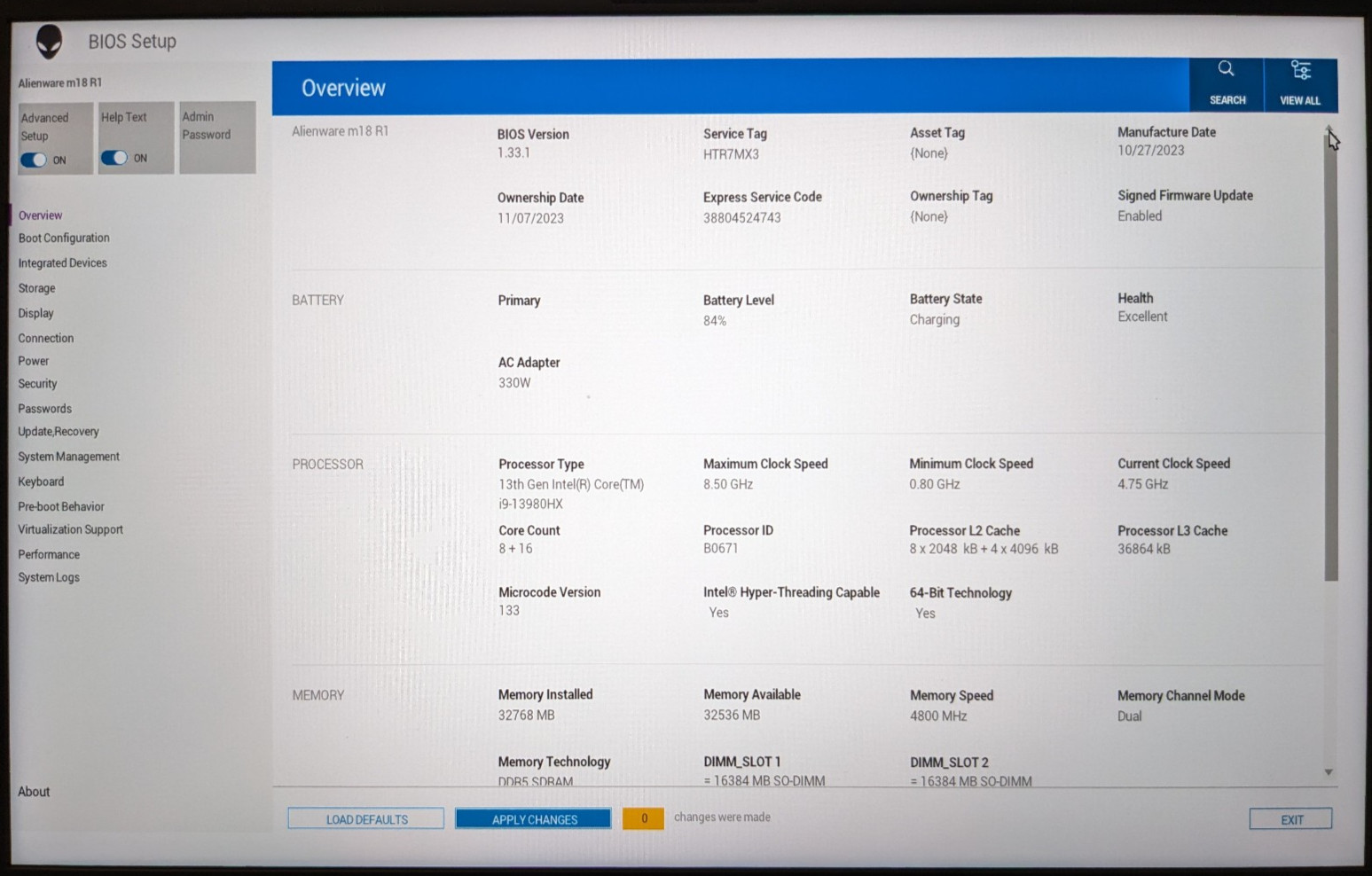Click the i9-13980HX processor type text
Image resolution: width=1372 pixels, height=876 pixels.
pos(530,504)
